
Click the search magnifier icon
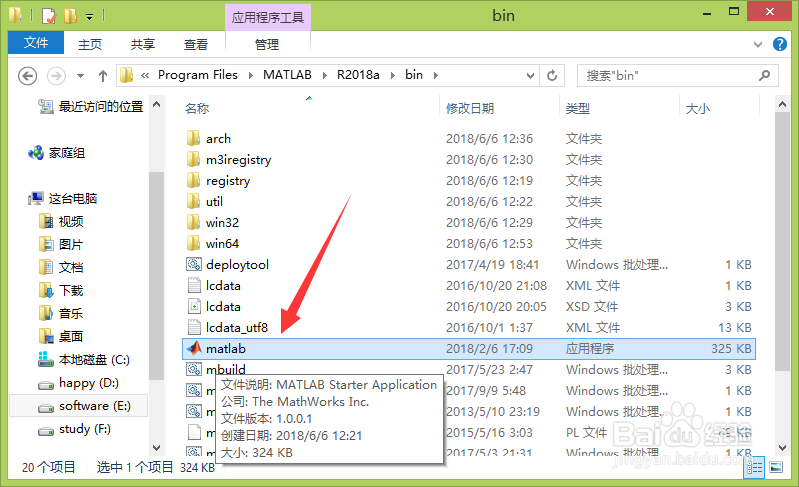[764, 76]
